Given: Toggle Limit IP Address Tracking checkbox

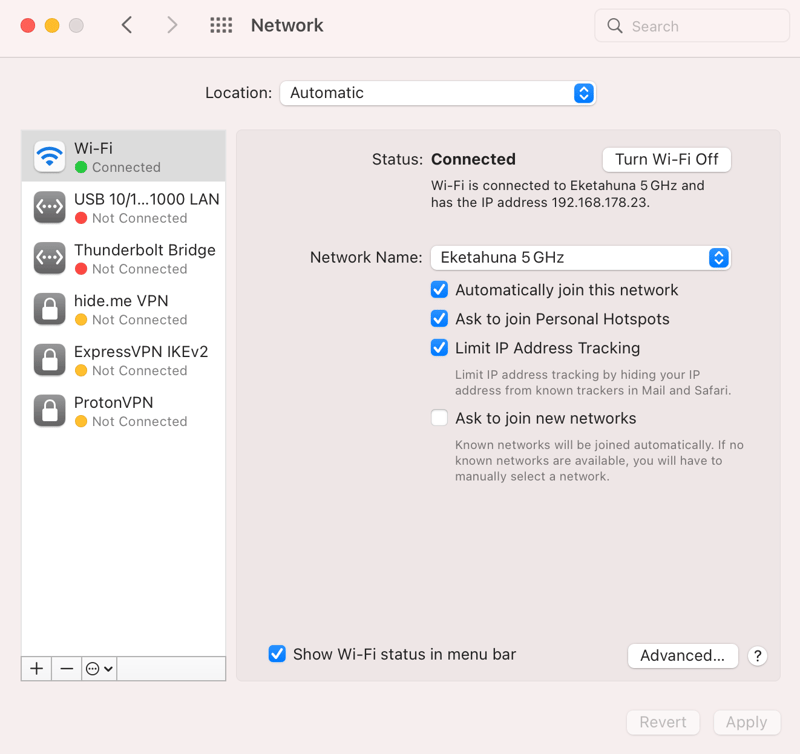Looking at the screenshot, I should coord(439,347).
